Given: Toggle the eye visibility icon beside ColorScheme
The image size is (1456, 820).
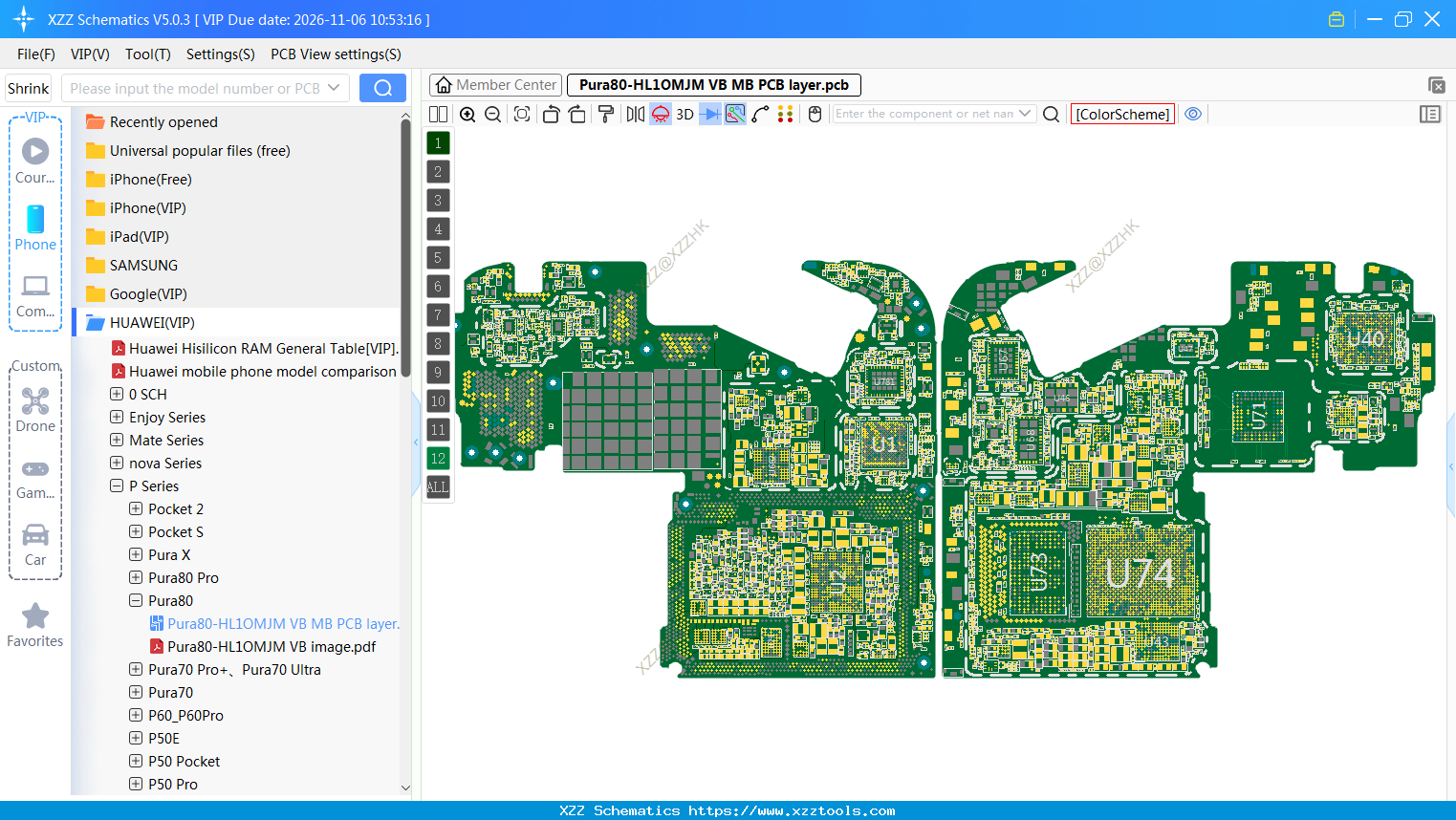Looking at the screenshot, I should [1193, 114].
